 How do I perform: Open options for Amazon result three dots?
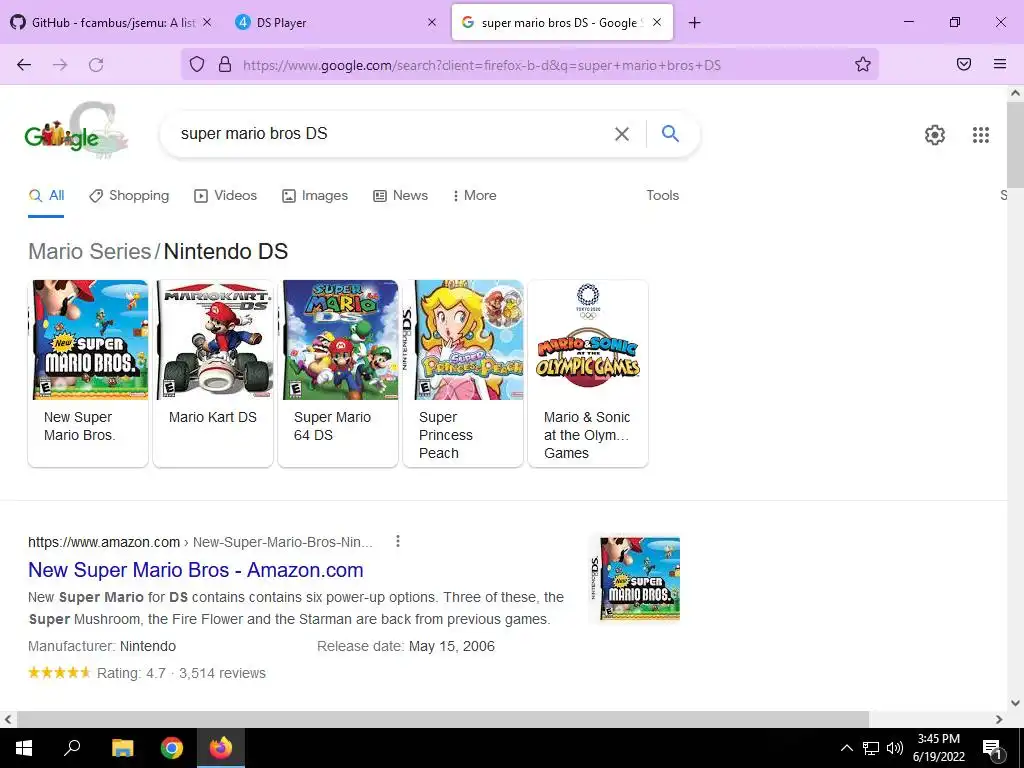(x=398, y=541)
